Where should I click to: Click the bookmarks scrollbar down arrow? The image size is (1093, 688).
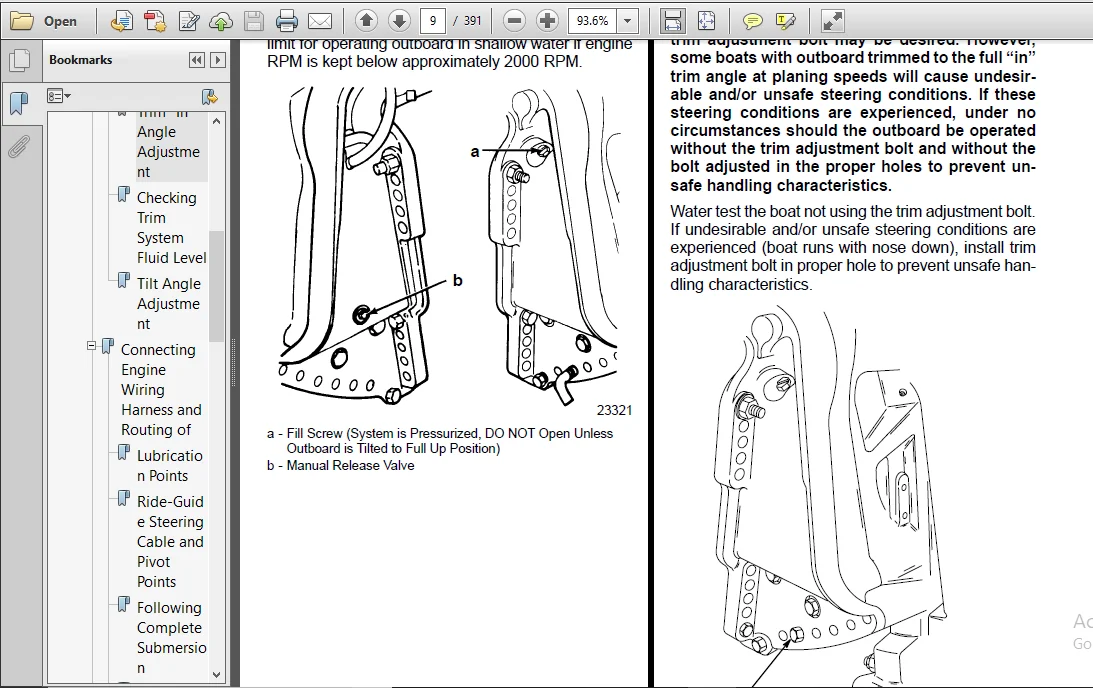(216, 674)
